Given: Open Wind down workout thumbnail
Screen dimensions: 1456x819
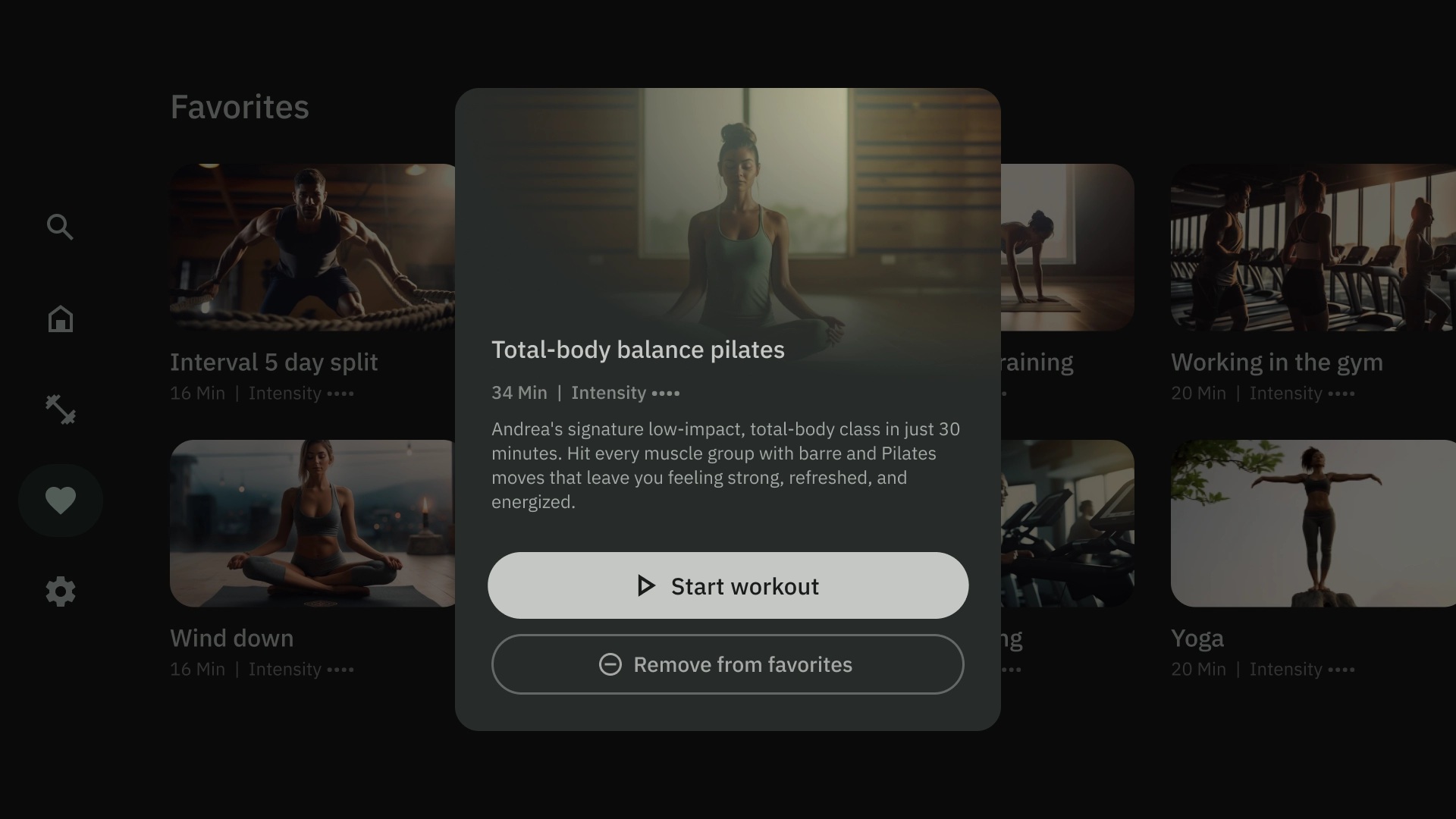Looking at the screenshot, I should (x=311, y=523).
